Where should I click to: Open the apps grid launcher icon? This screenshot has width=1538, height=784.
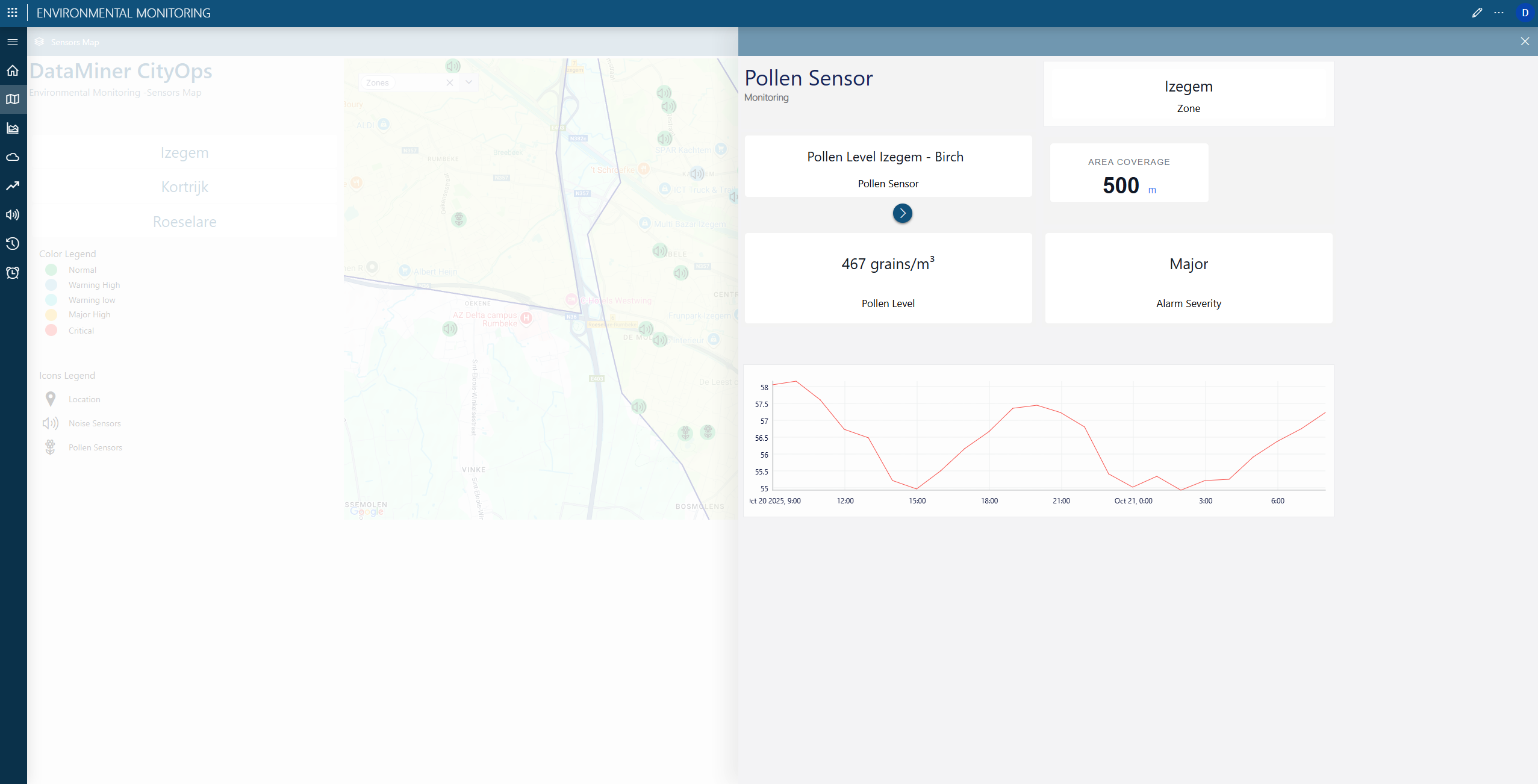(x=12, y=13)
